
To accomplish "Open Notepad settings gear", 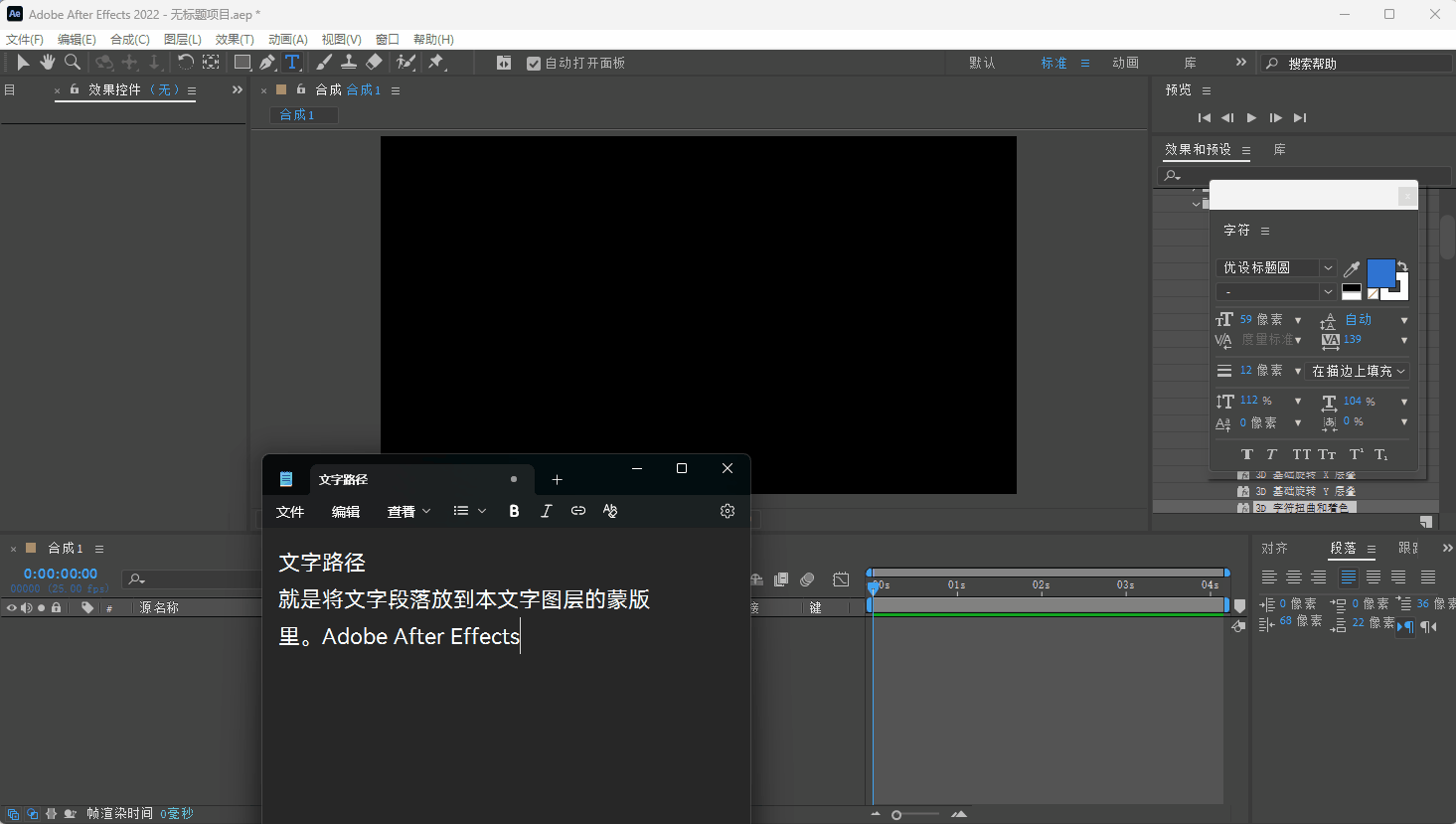I will pos(728,511).
